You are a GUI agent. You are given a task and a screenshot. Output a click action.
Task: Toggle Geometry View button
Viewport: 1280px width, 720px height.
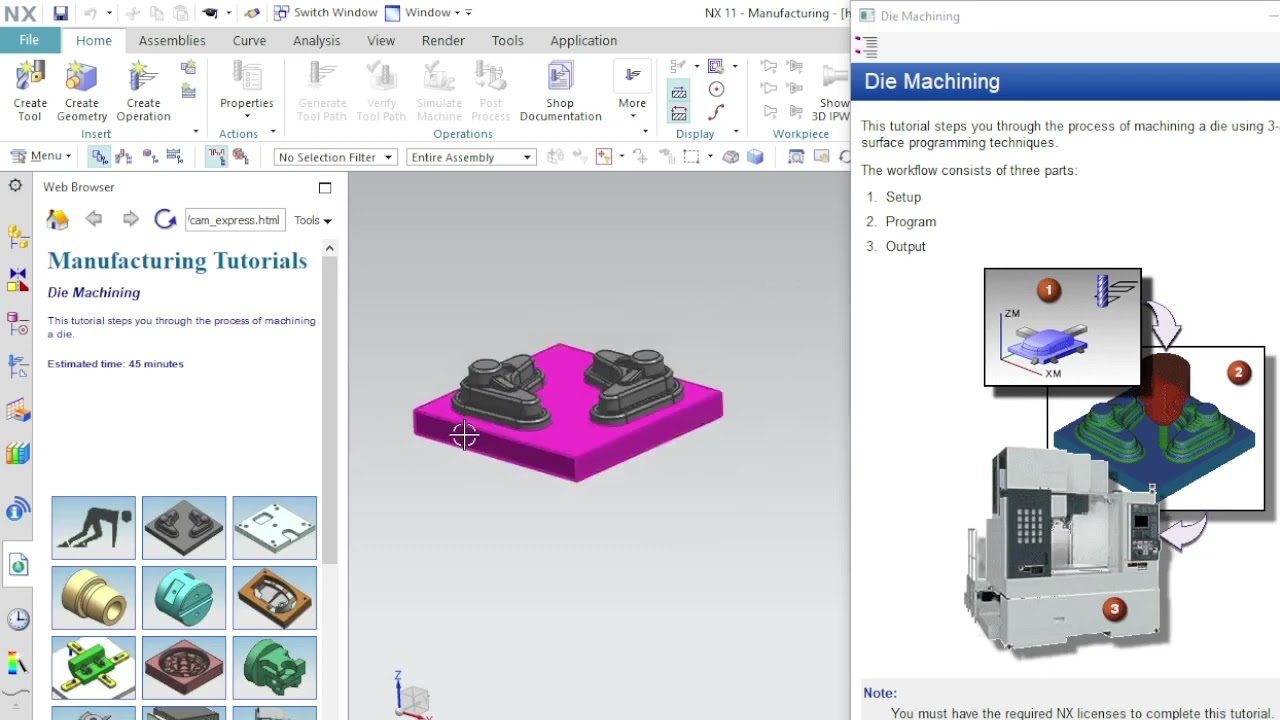pyautogui.click(x=150, y=156)
